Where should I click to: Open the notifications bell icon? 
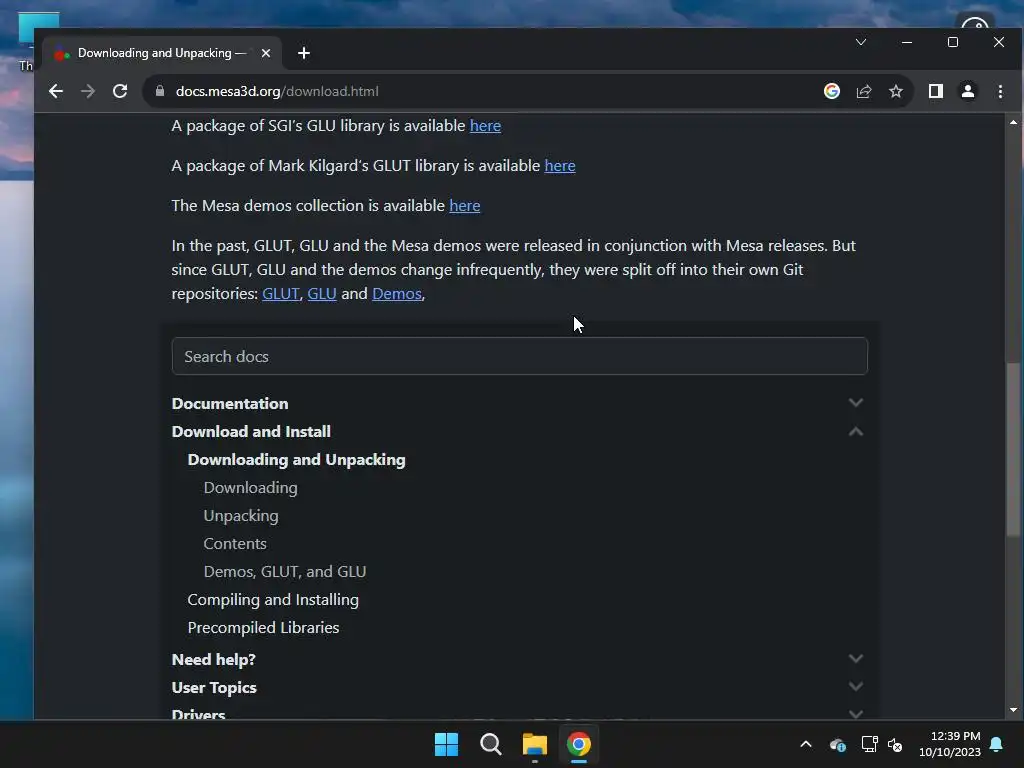[997, 744]
